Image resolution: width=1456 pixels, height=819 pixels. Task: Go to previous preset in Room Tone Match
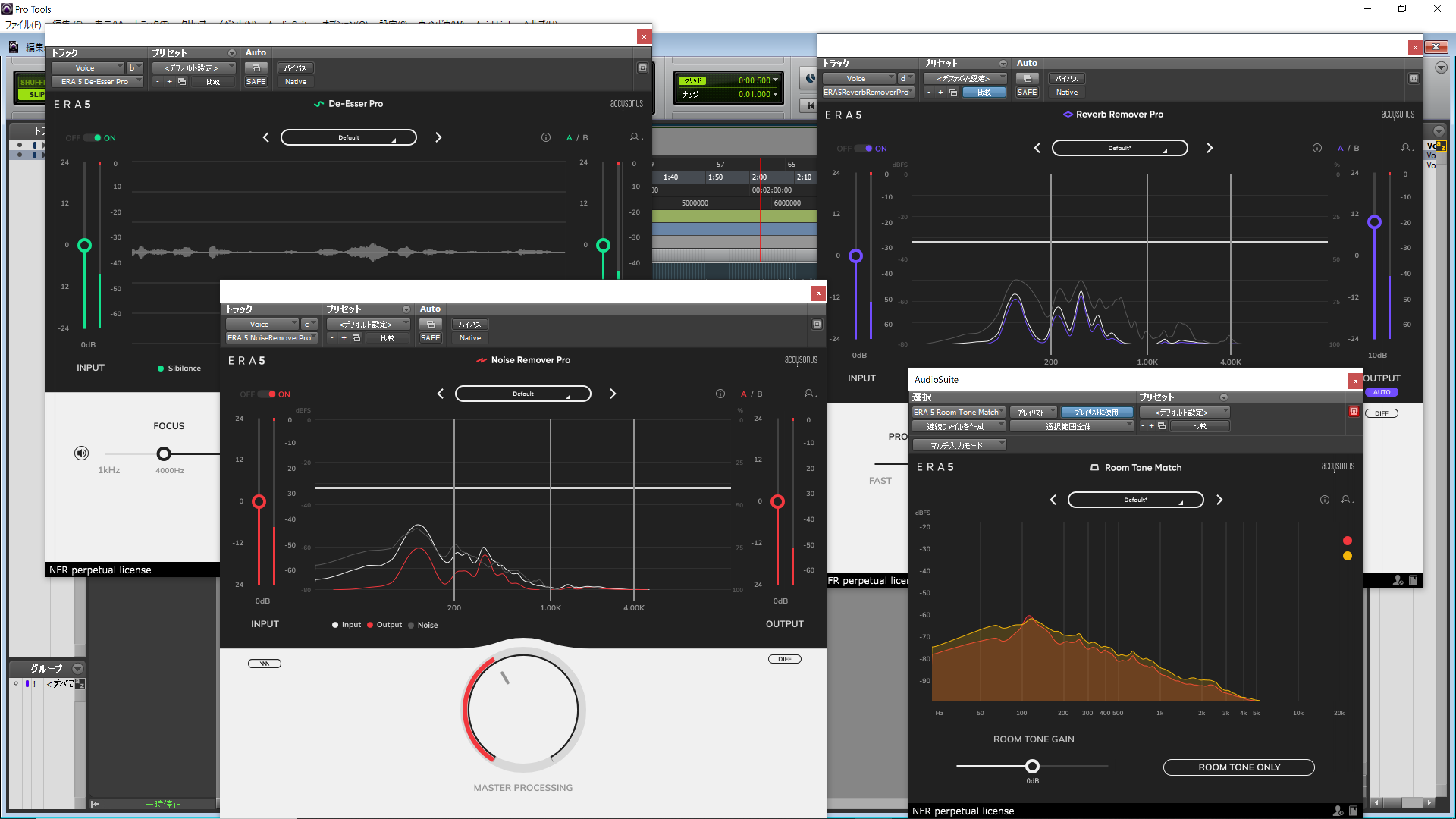point(1053,500)
